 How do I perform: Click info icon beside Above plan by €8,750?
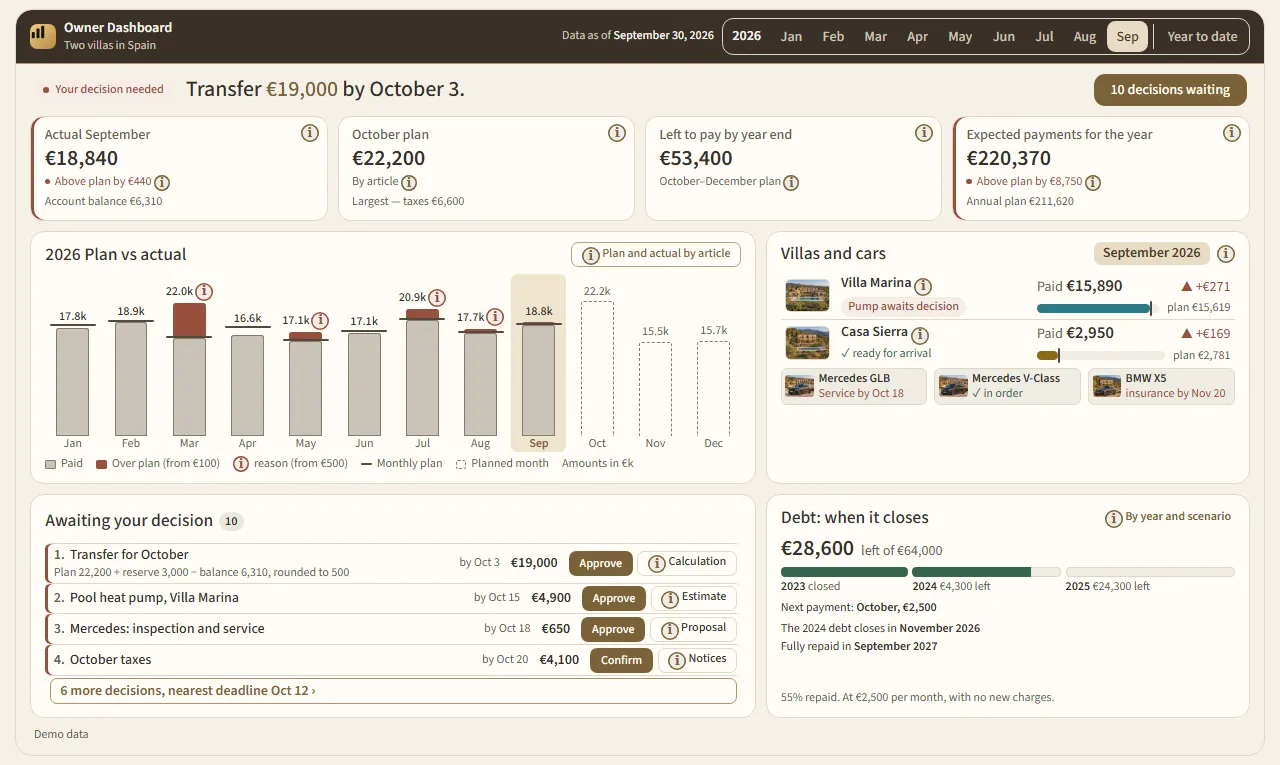click(x=1093, y=182)
